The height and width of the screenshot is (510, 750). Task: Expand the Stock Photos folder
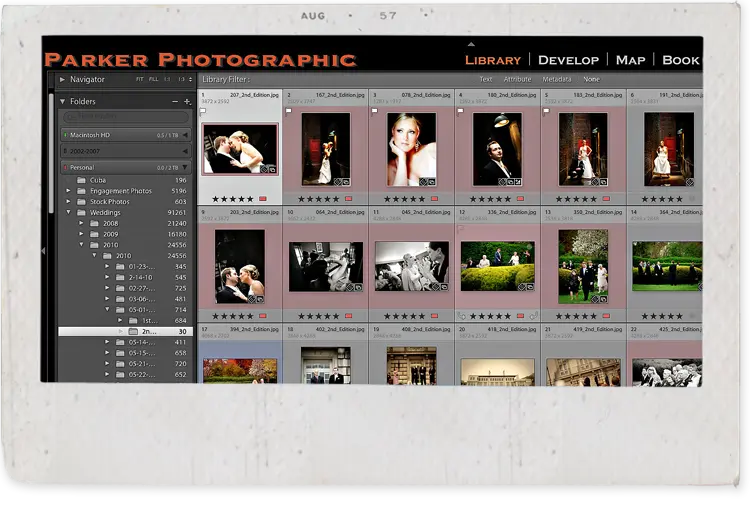coord(68,202)
